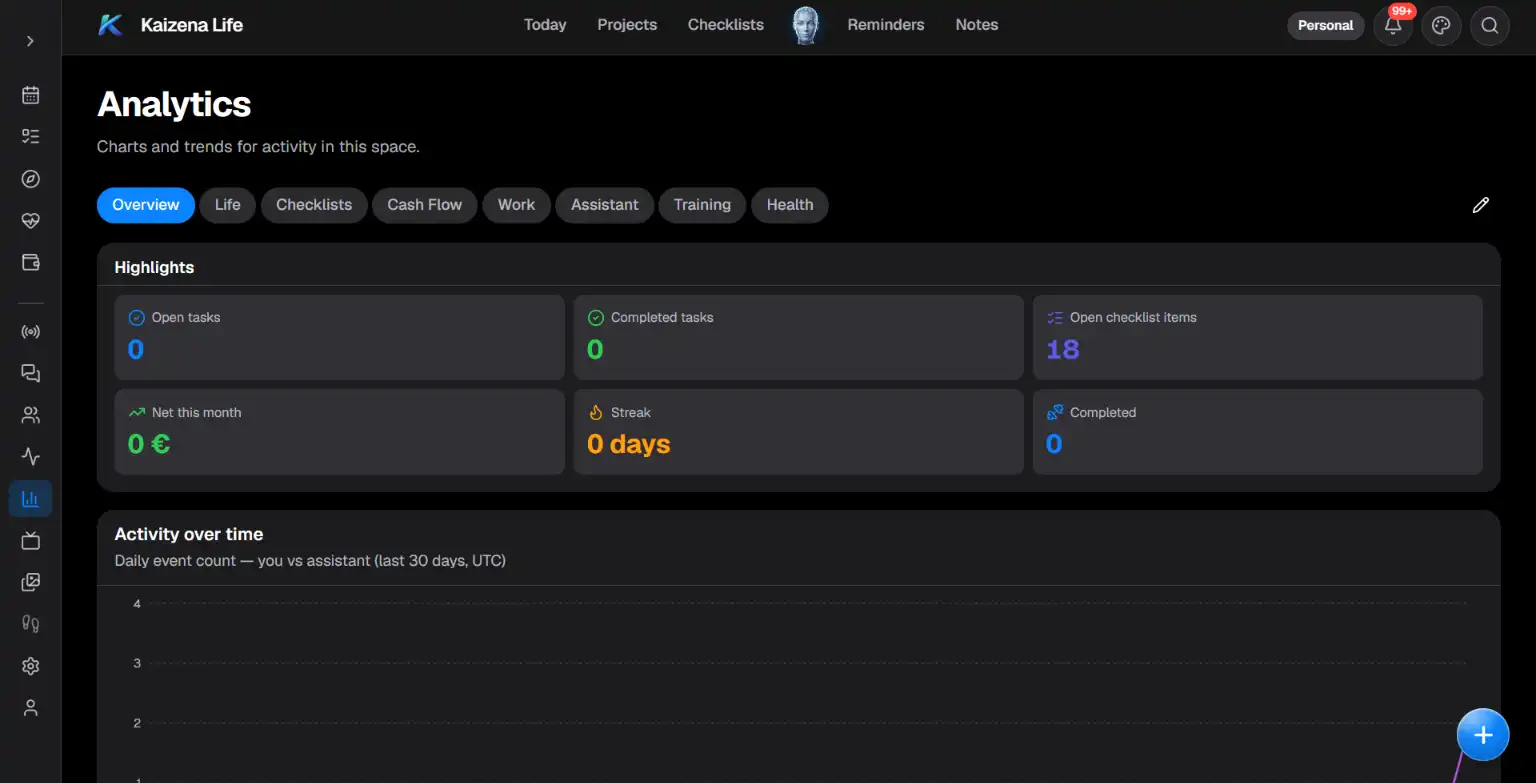Open the compass icon in the sidebar
The image size is (1536, 783).
click(30, 179)
